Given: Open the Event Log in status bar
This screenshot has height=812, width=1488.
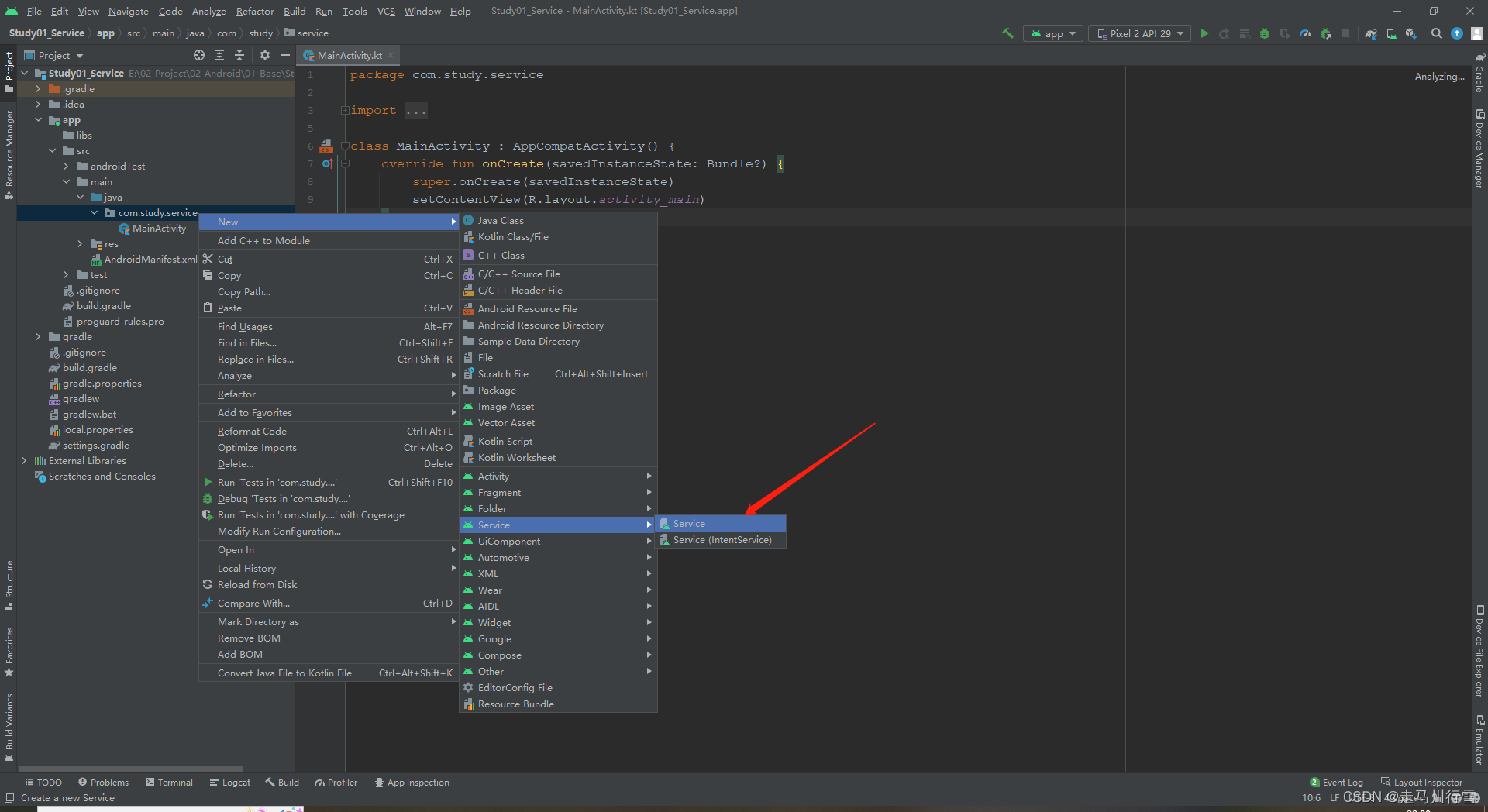Looking at the screenshot, I should click(1336, 783).
